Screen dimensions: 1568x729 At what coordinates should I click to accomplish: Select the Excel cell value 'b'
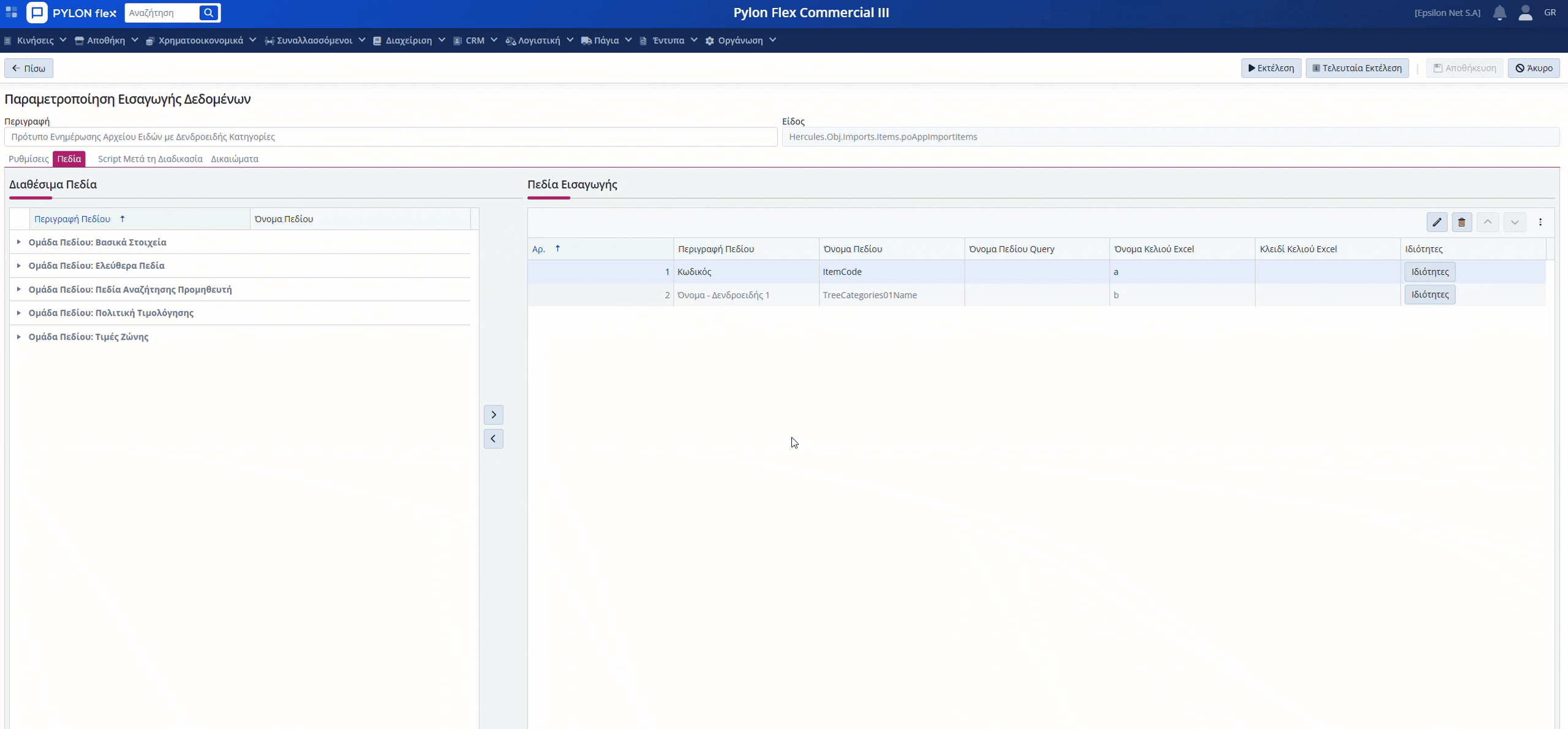tap(1182, 295)
